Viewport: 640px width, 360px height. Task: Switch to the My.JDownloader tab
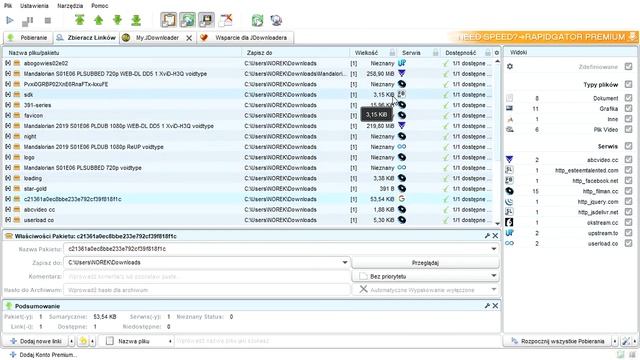coord(157,38)
